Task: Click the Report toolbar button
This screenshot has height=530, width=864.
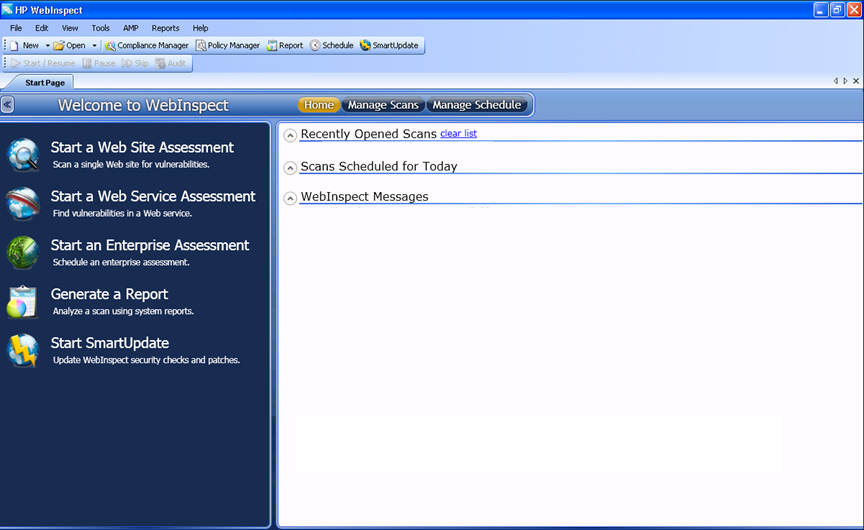Action: coord(285,46)
